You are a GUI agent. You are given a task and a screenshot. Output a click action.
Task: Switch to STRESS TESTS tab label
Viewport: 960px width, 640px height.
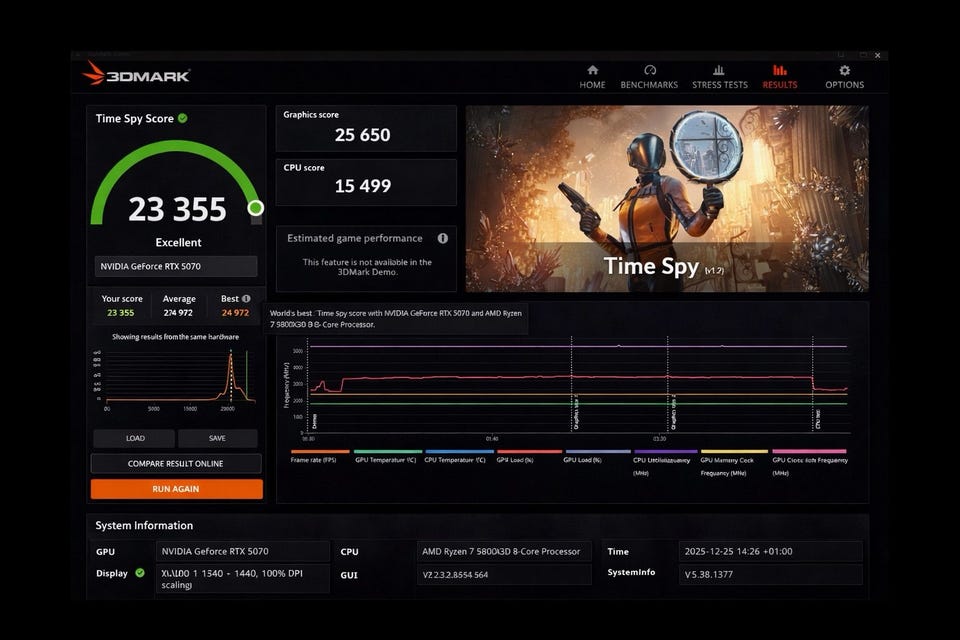pyautogui.click(x=720, y=85)
